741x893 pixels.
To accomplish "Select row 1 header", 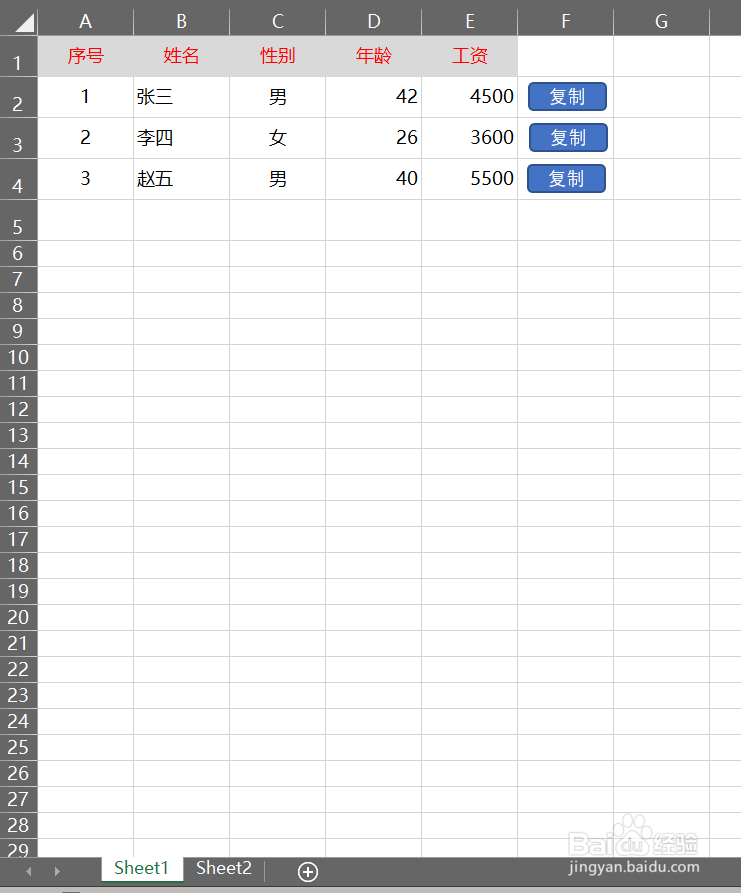I will (18, 56).
